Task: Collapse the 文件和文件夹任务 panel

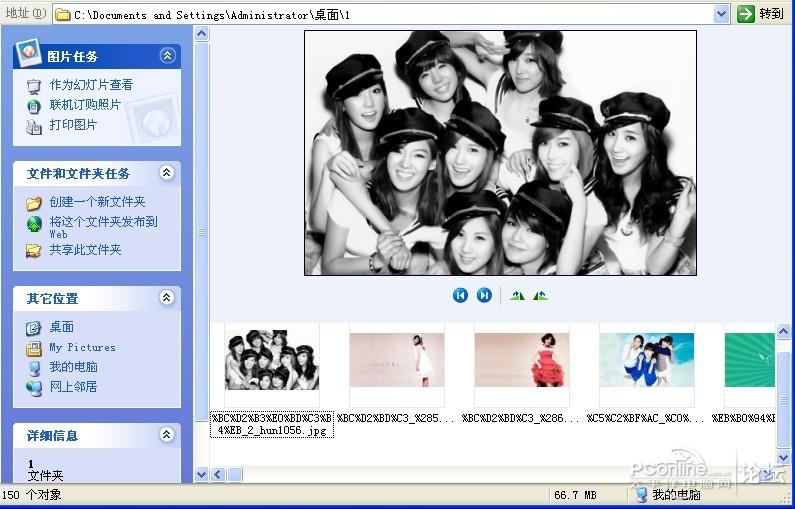Action: click(x=167, y=173)
